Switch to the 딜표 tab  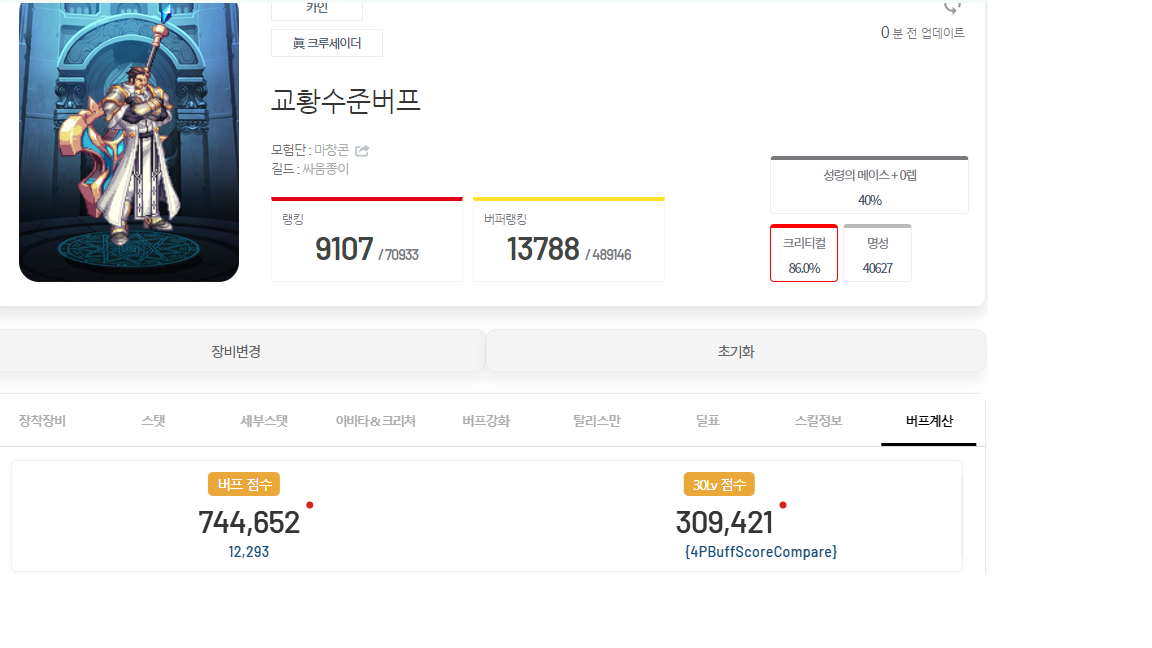708,421
